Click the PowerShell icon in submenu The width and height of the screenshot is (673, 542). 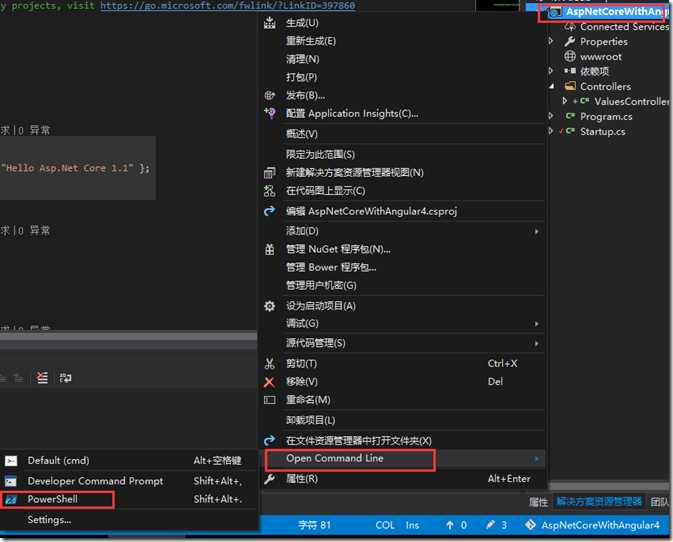pos(11,500)
